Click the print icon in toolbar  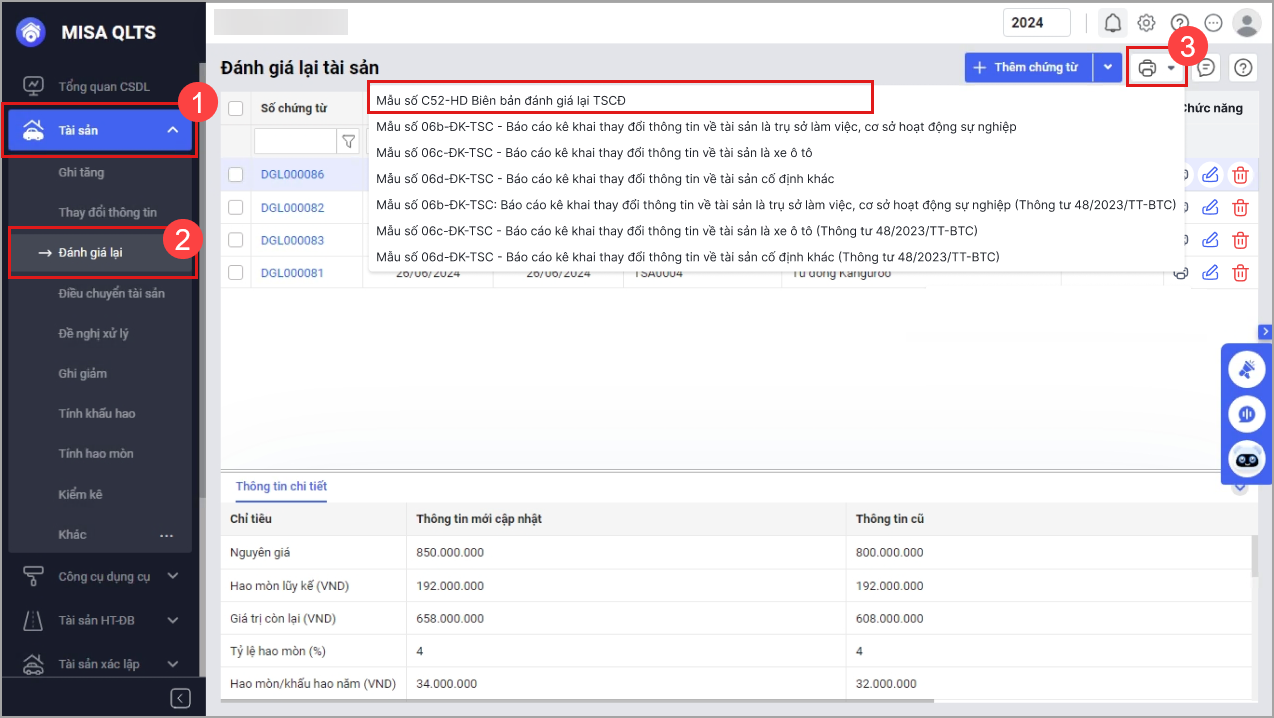click(x=1147, y=68)
